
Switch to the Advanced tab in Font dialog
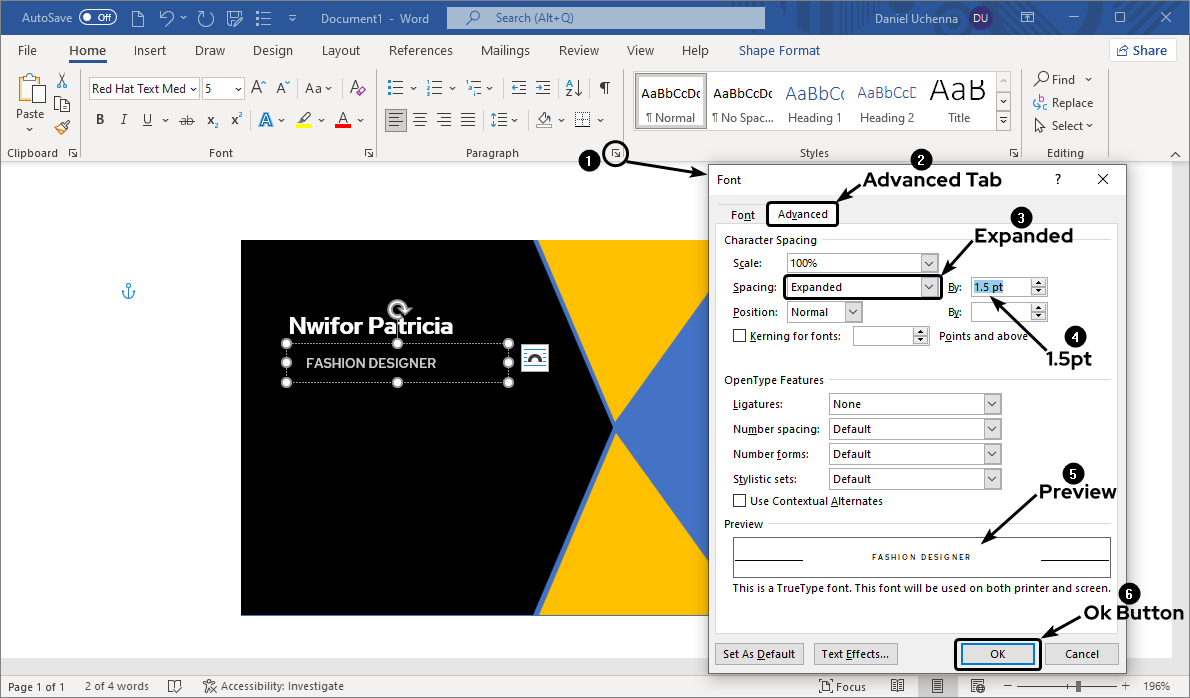click(x=802, y=214)
